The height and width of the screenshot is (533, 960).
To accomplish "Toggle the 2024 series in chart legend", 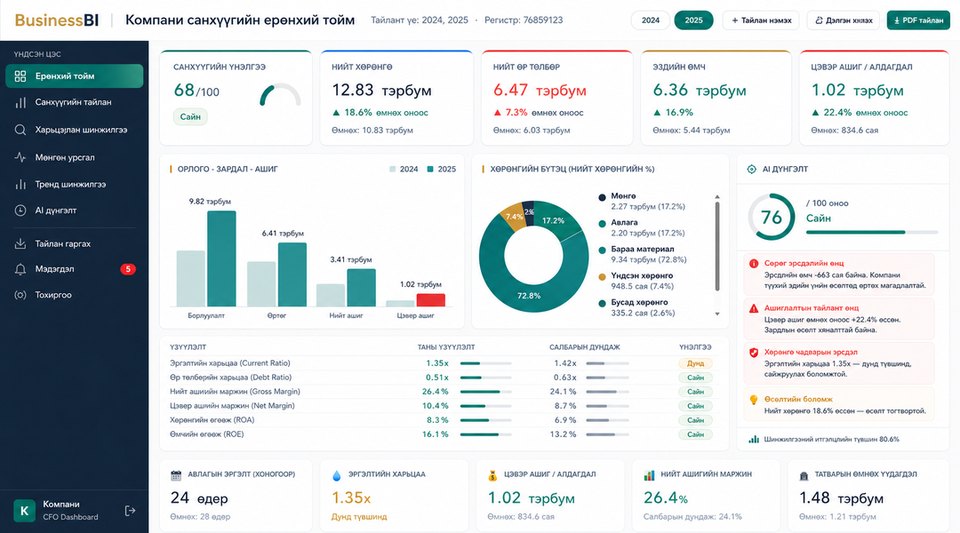I will (x=404, y=169).
